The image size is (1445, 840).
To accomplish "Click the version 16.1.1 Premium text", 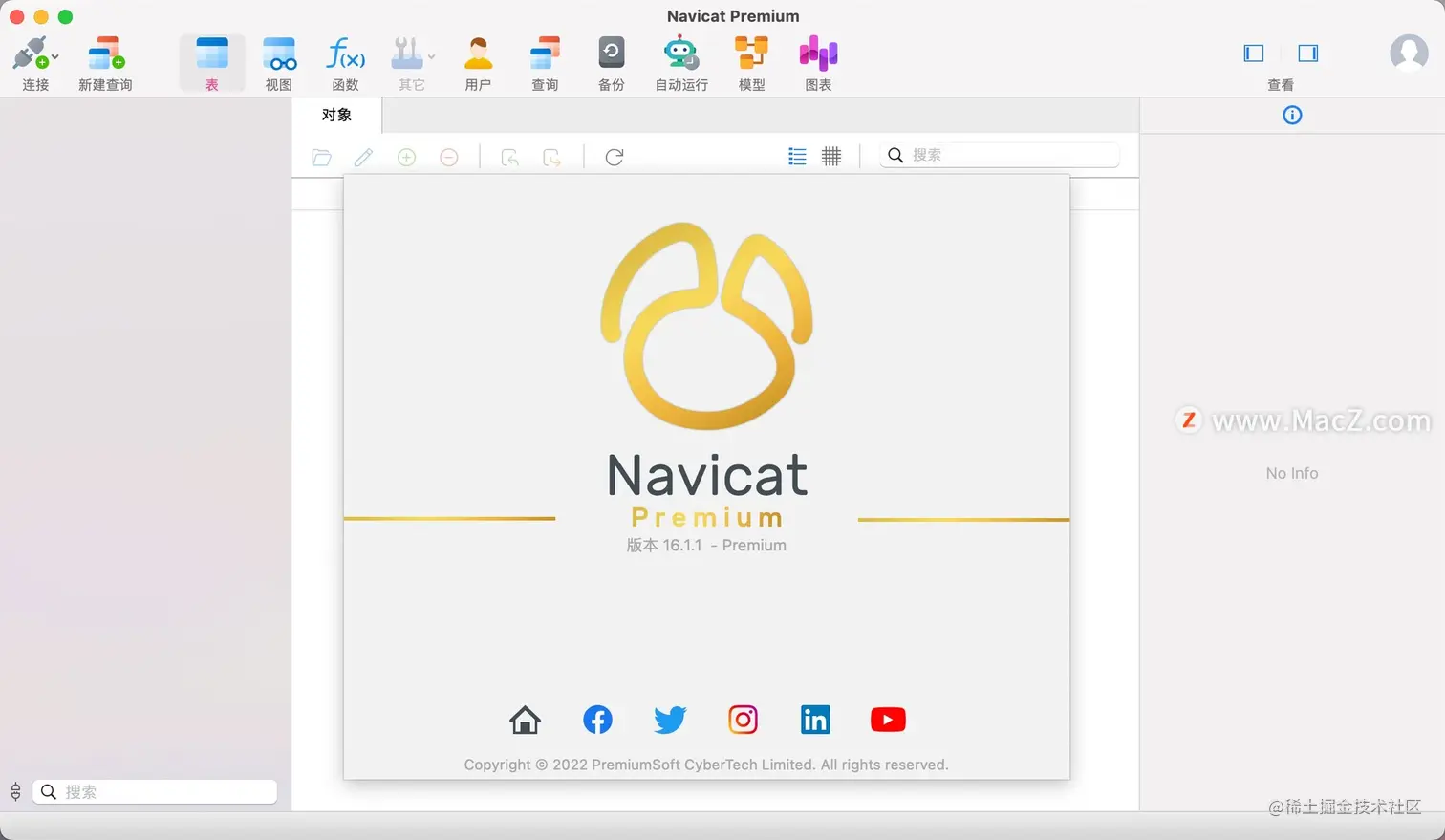I will point(706,545).
